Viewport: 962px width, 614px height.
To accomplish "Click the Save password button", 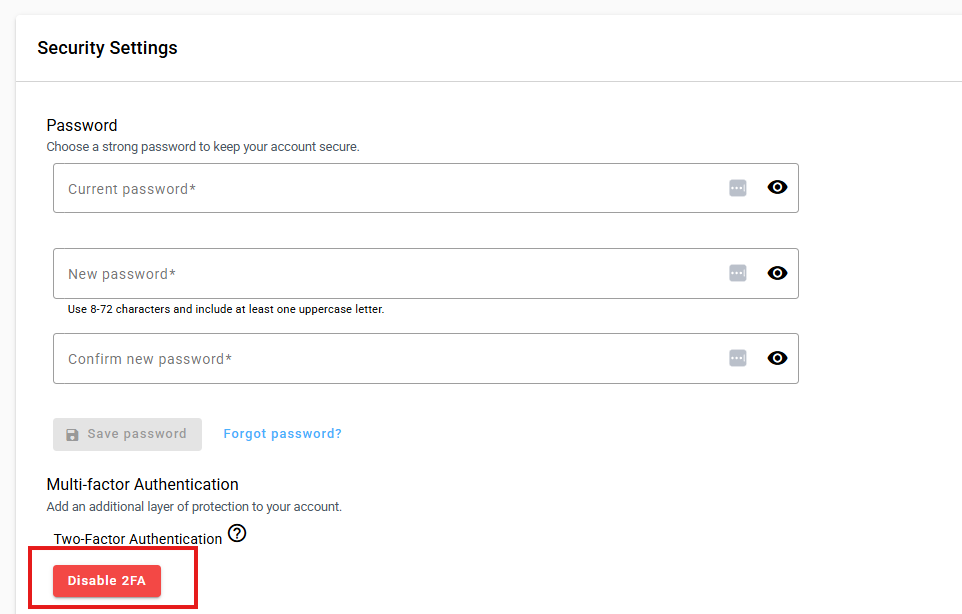I will [128, 434].
